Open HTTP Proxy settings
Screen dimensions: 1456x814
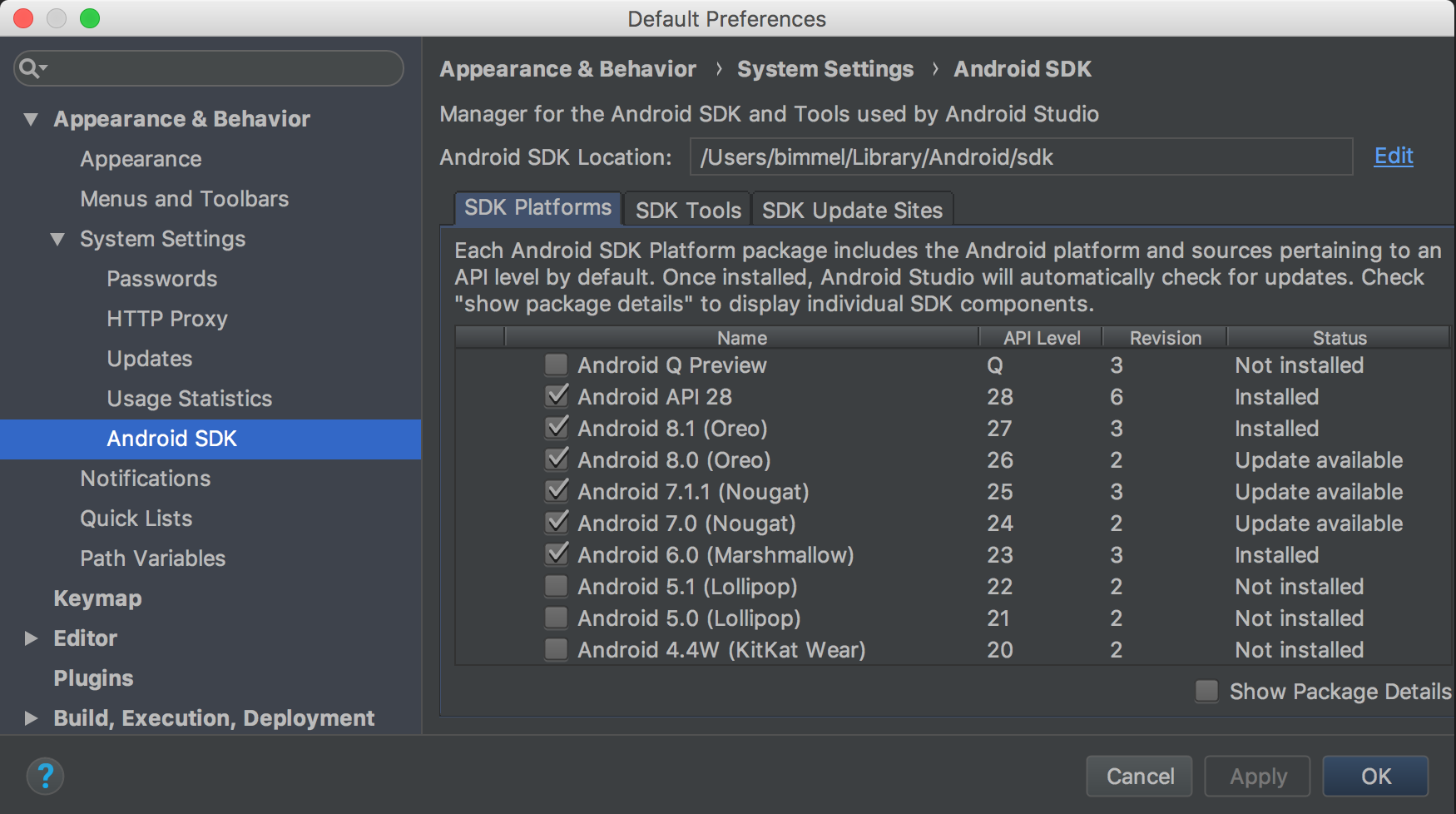167,319
